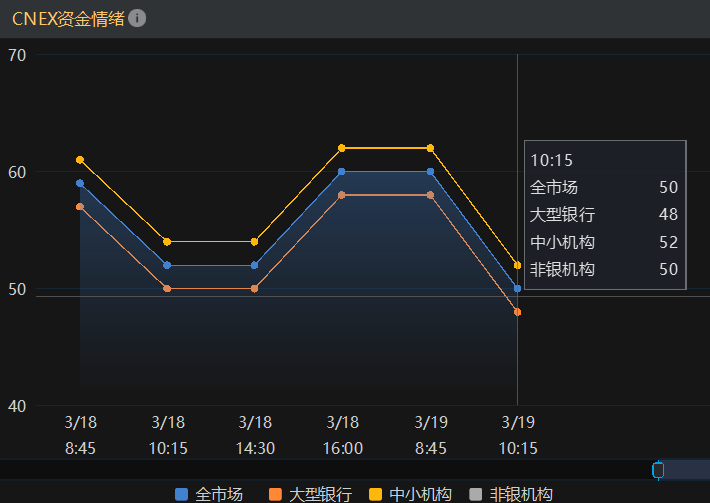Click the 3/18 8:45 x-axis label
The image size is (710, 503).
tap(80, 435)
